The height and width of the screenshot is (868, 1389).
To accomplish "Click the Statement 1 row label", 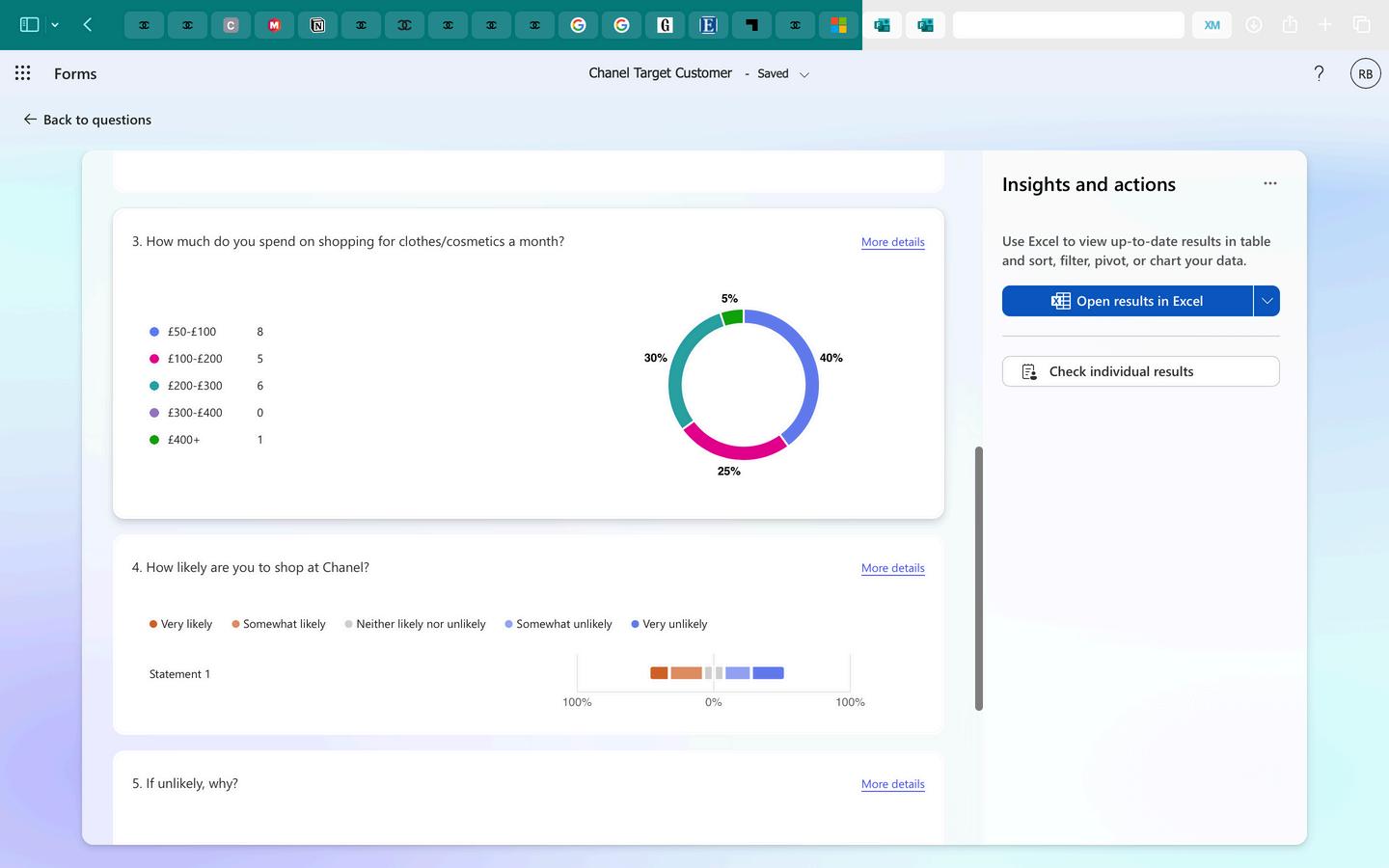I will coord(179,674).
